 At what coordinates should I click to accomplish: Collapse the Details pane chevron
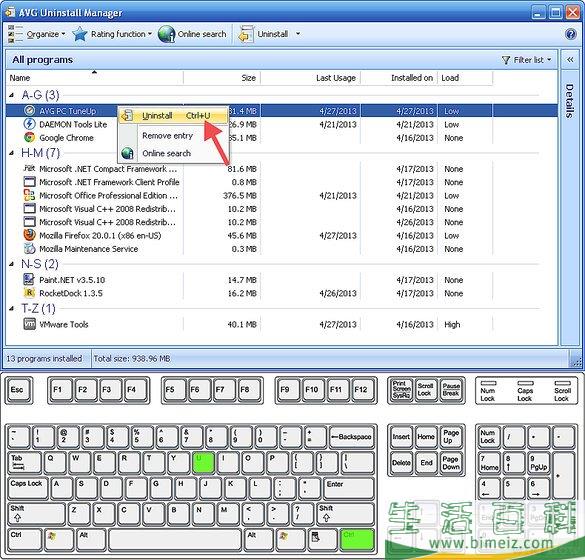570,60
